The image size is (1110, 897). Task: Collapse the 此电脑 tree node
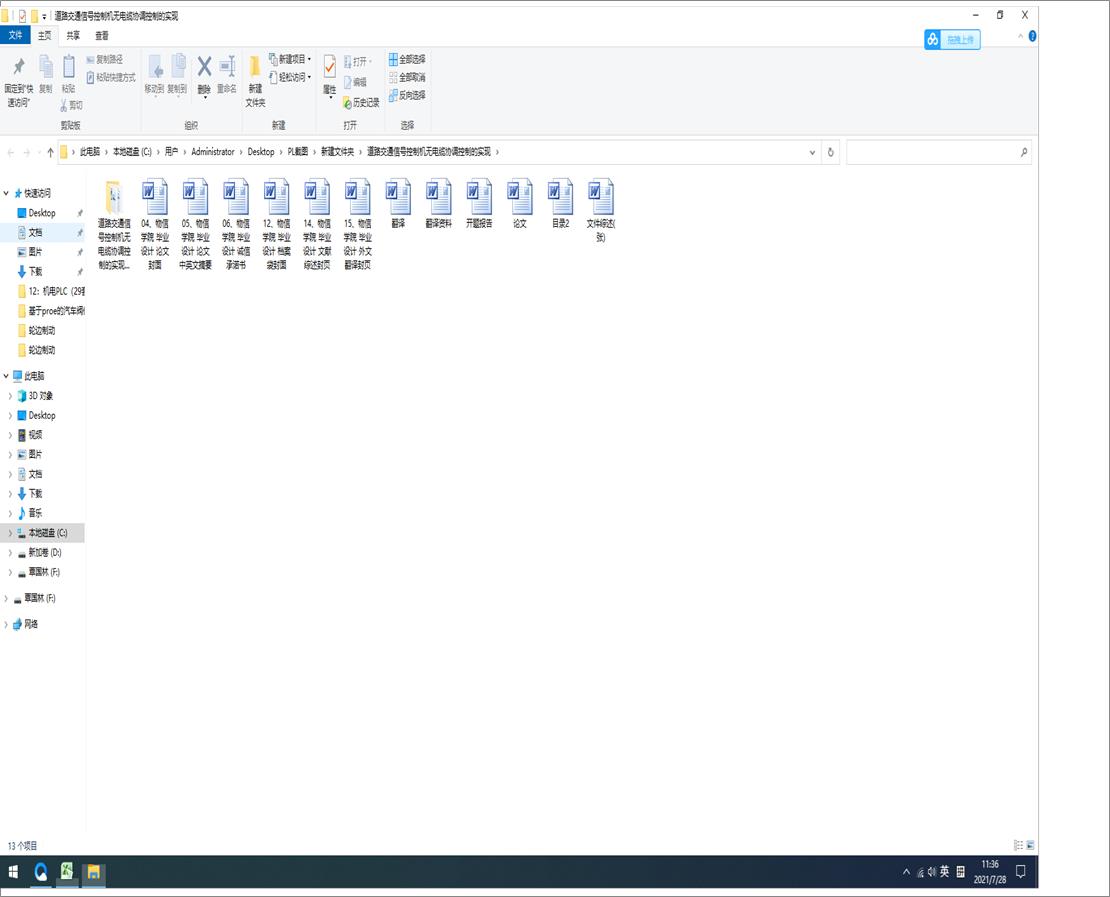6,376
